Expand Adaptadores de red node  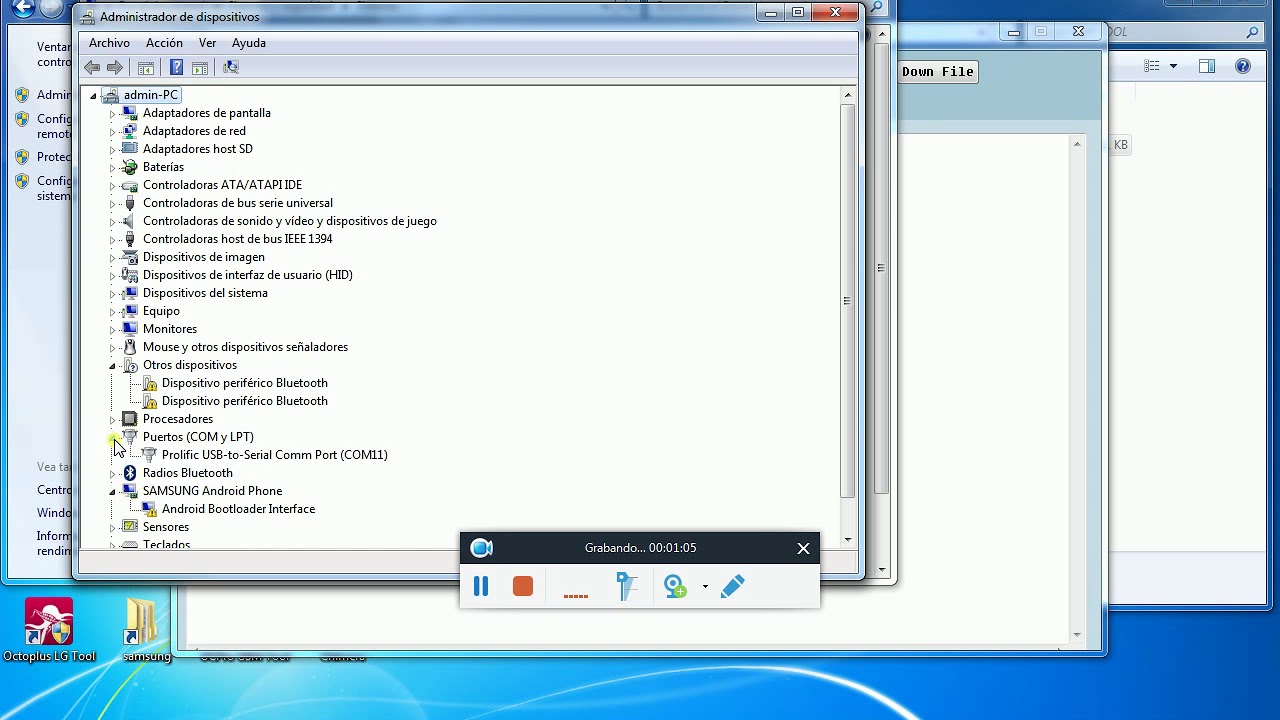pyautogui.click(x=112, y=132)
